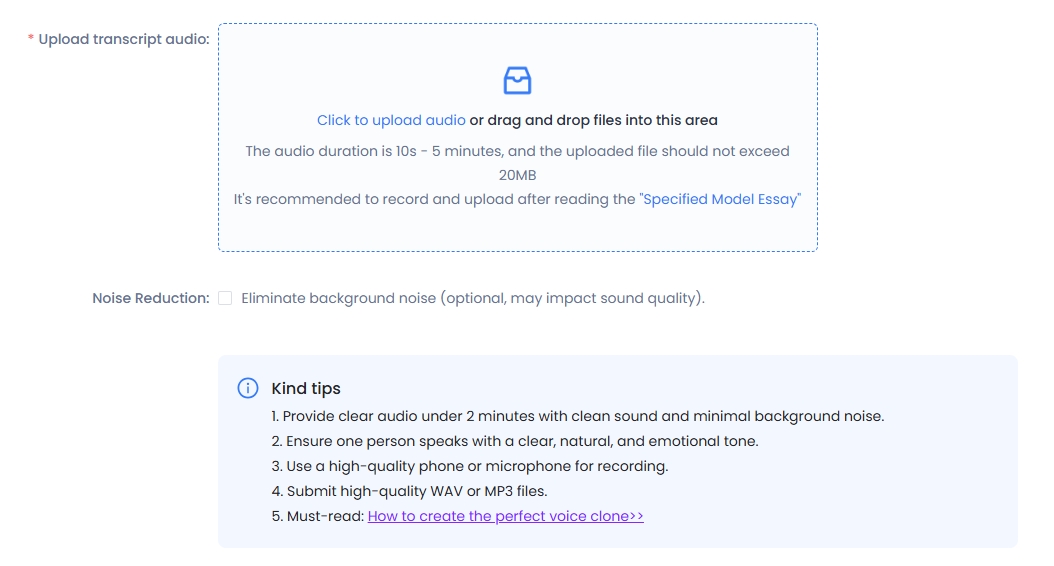Click the "Kind tips" heading
The image size is (1054, 566).
[x=306, y=388]
